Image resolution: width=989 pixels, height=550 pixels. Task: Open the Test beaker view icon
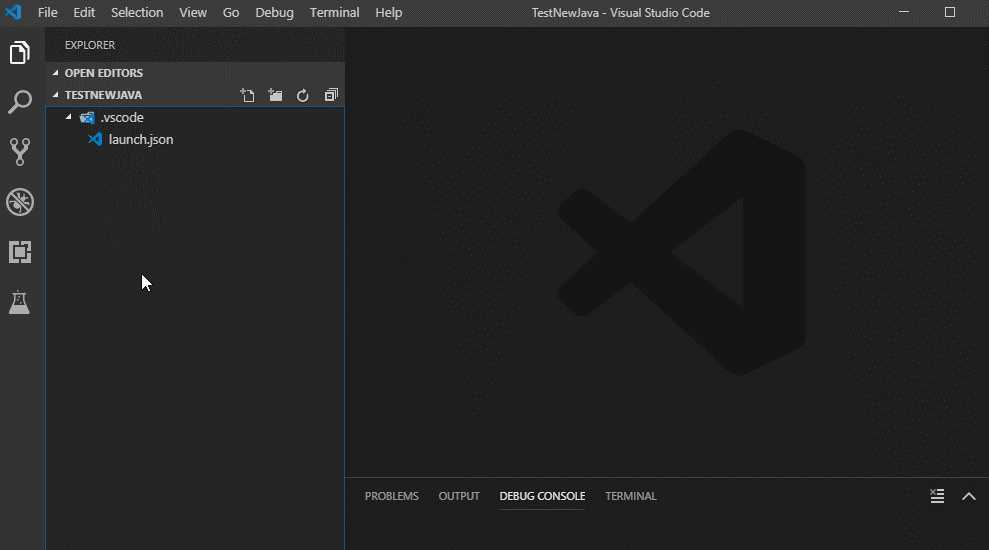20,303
